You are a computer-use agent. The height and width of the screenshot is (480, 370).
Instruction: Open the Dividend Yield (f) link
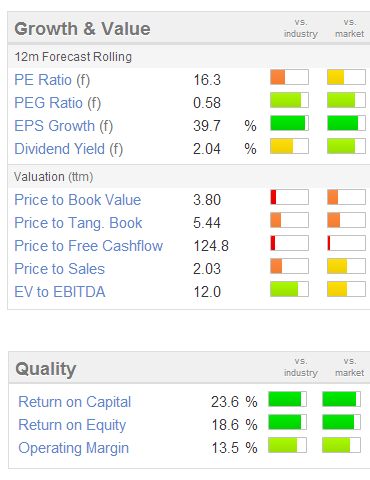click(x=69, y=149)
